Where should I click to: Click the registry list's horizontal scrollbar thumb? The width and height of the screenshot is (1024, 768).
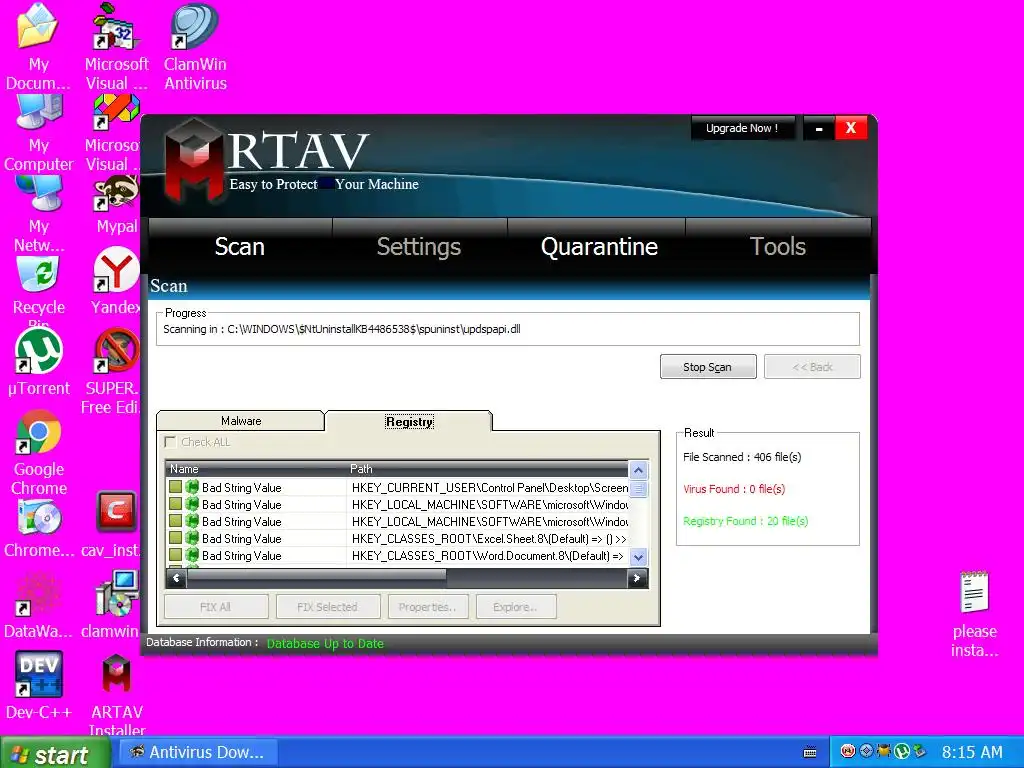[317, 576]
